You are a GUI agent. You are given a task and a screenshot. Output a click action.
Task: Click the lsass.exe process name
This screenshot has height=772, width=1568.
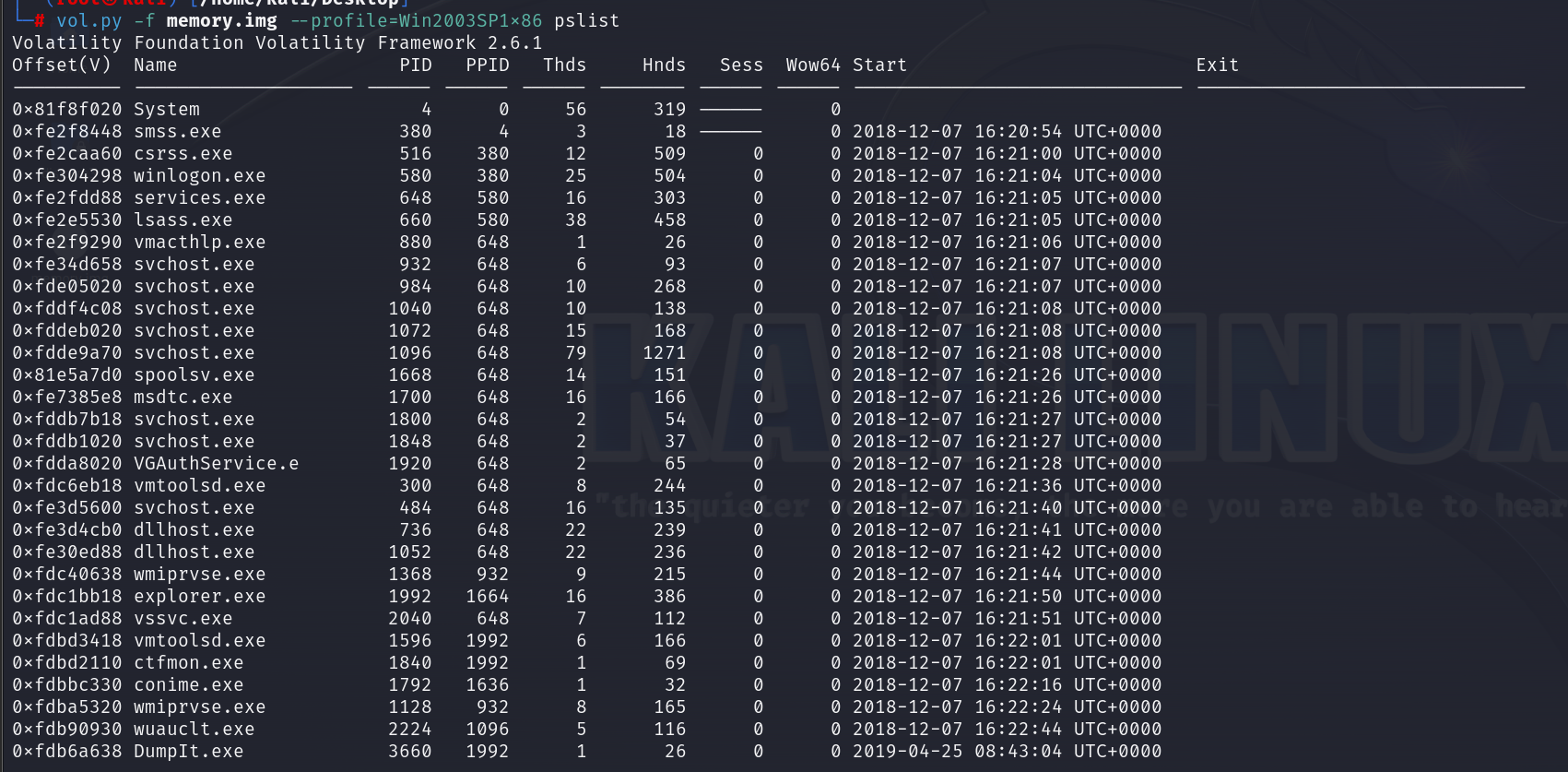(x=183, y=220)
